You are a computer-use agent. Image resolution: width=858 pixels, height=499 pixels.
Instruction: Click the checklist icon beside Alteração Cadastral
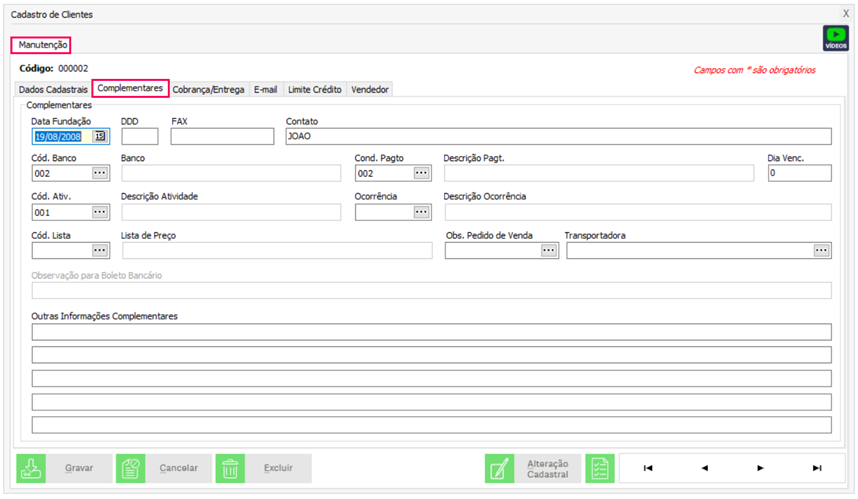[600, 468]
